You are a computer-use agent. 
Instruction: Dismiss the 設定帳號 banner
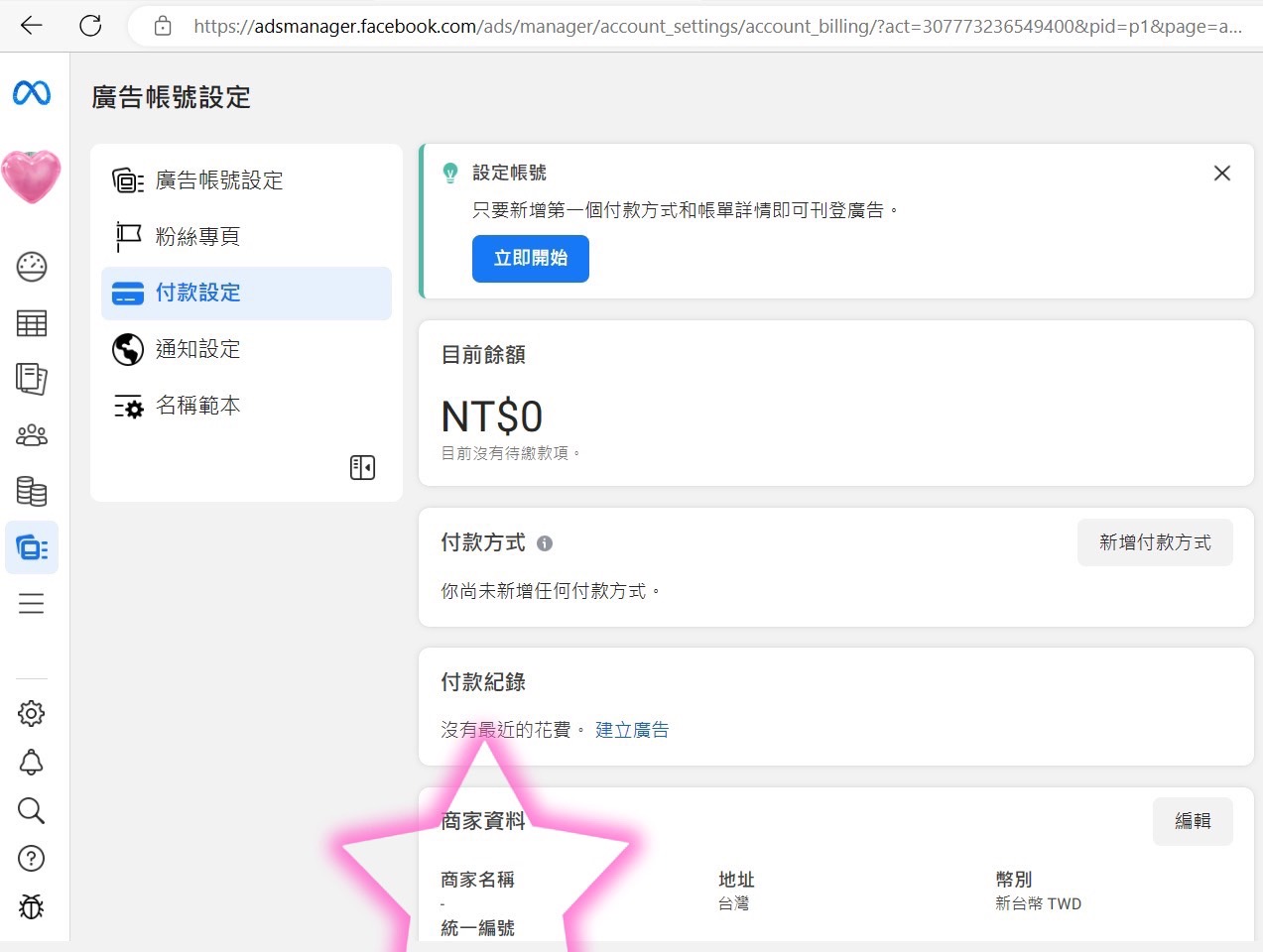tap(1222, 174)
